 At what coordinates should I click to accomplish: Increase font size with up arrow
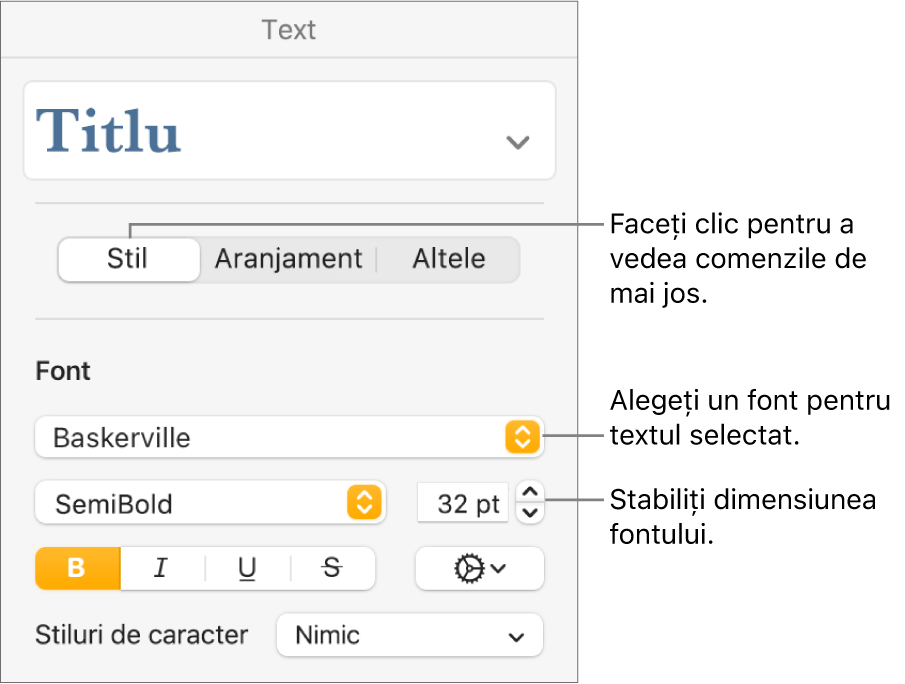click(530, 492)
